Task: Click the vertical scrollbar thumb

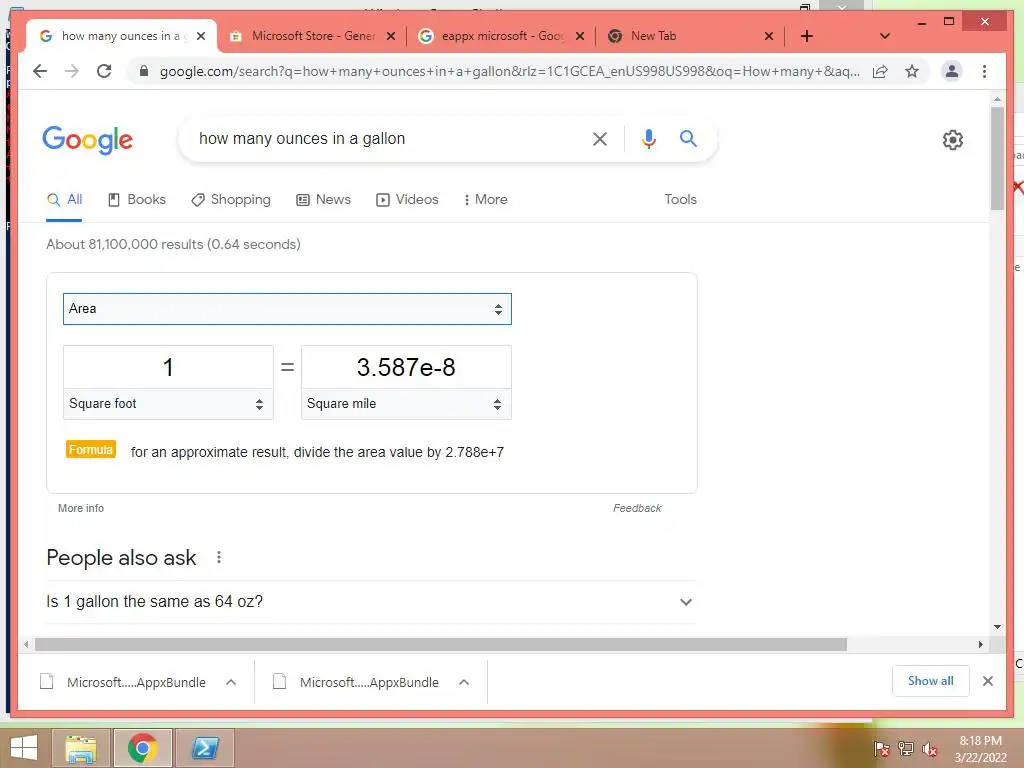Action: [x=997, y=158]
